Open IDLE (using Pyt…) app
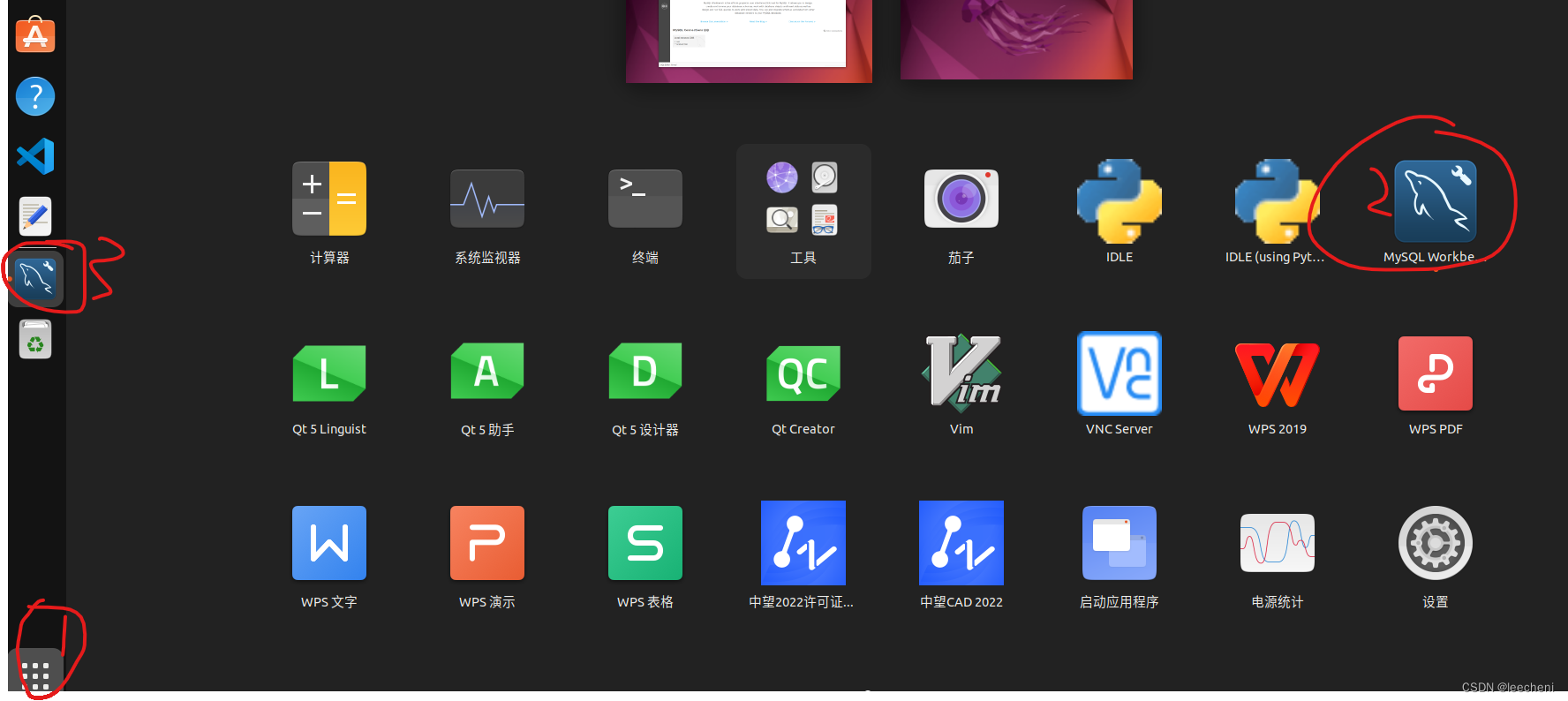The height and width of the screenshot is (701, 1568). 1278,201
